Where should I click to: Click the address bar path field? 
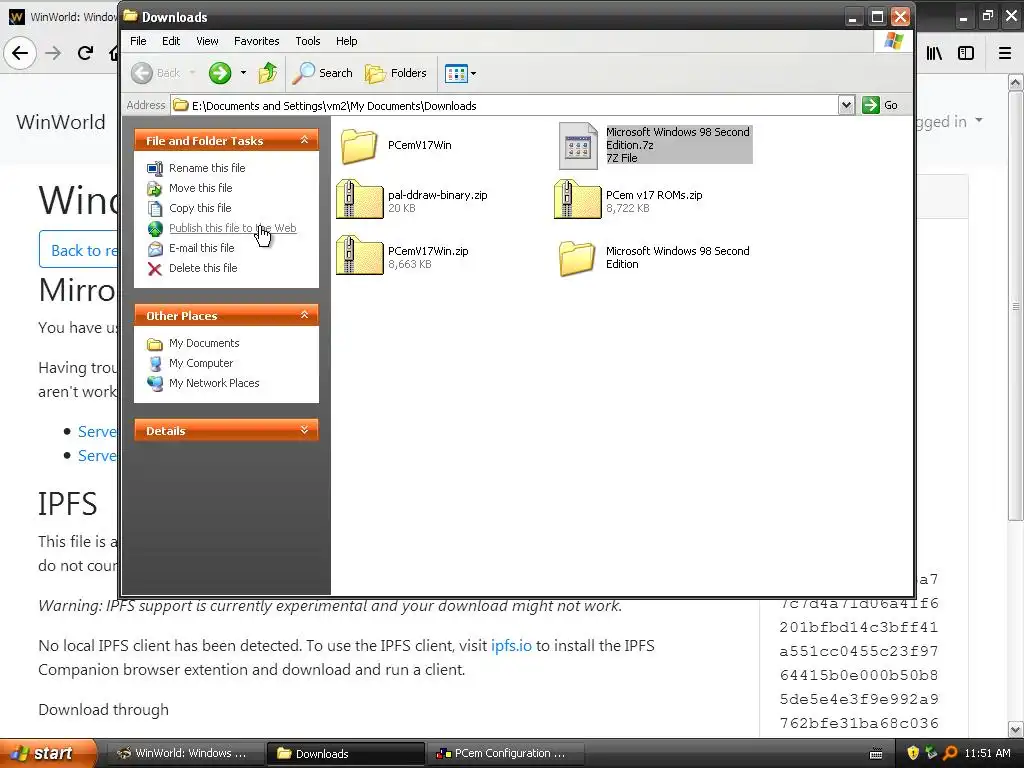pyautogui.click(x=504, y=105)
